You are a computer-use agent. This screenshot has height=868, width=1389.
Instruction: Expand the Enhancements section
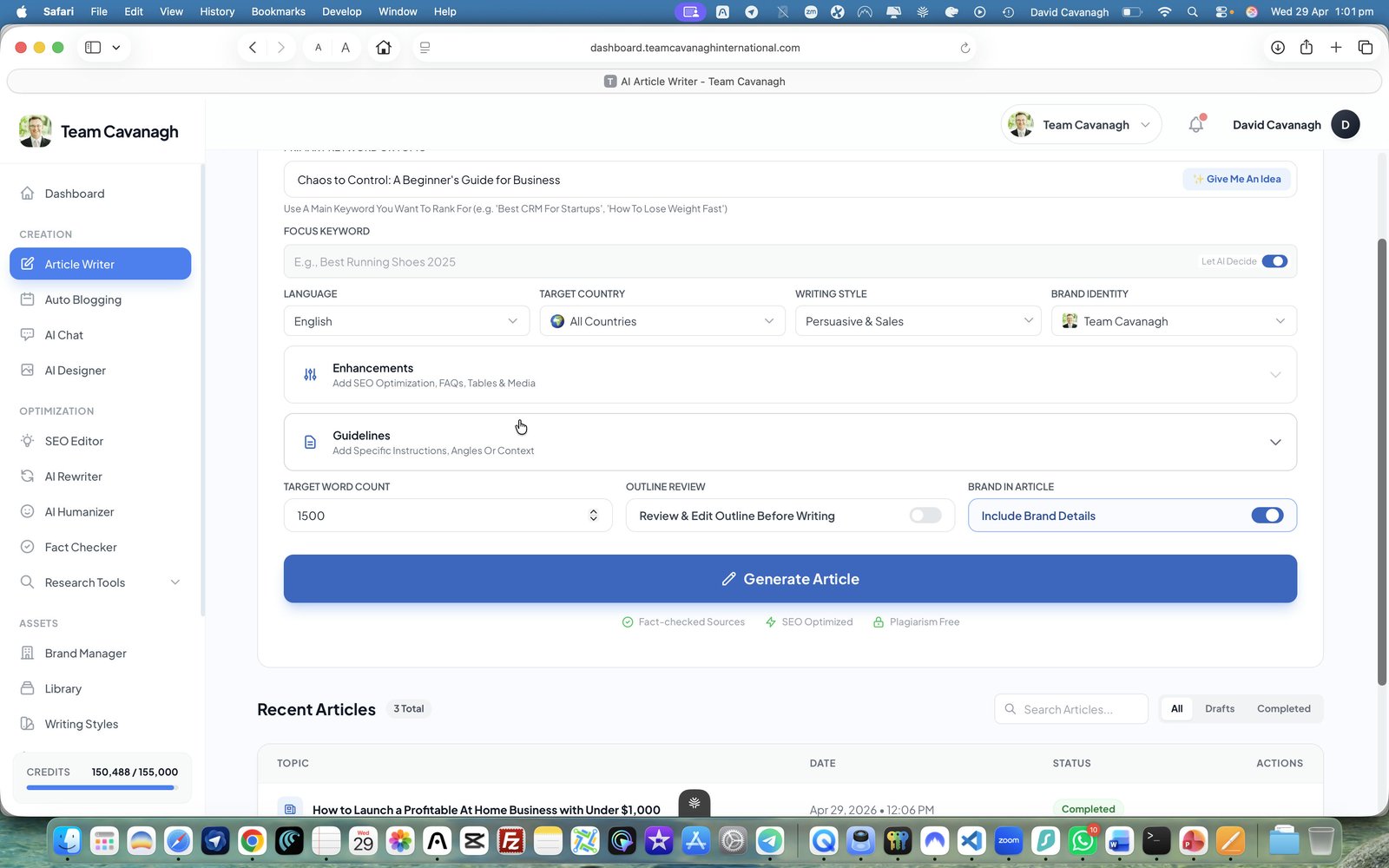coord(790,375)
